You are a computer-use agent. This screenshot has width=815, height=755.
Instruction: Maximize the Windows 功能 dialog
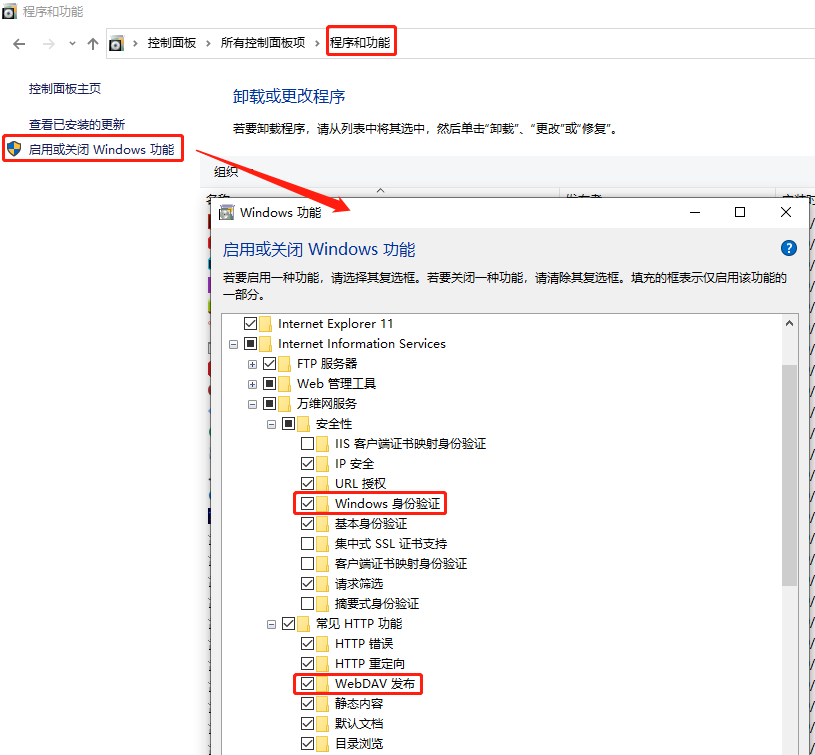[x=740, y=213]
